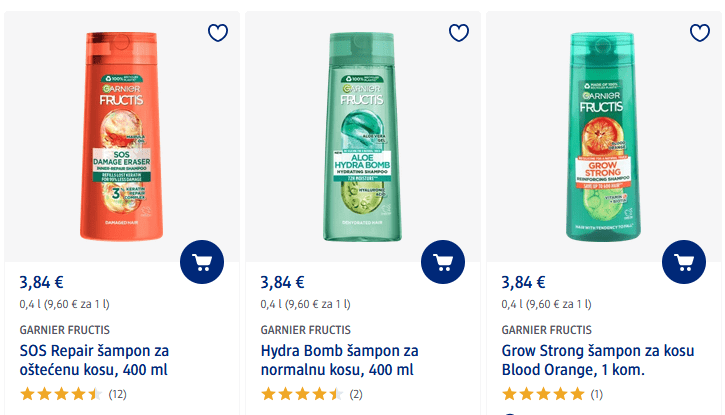The height and width of the screenshot is (415, 725).
Task: Add Hydra Bomb shampoo to cart
Action: (x=443, y=263)
